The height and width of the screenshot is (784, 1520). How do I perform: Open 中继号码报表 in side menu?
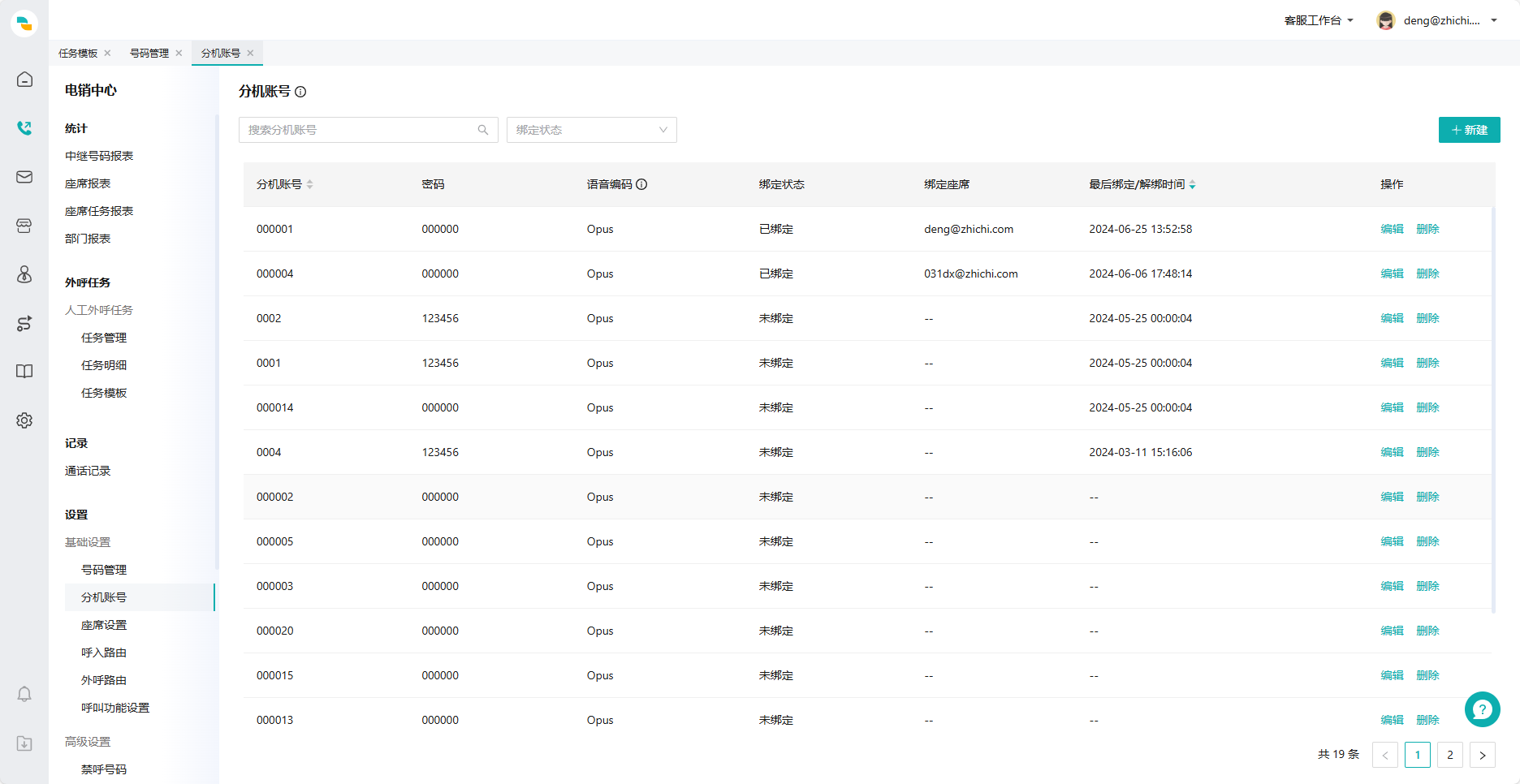coord(99,156)
